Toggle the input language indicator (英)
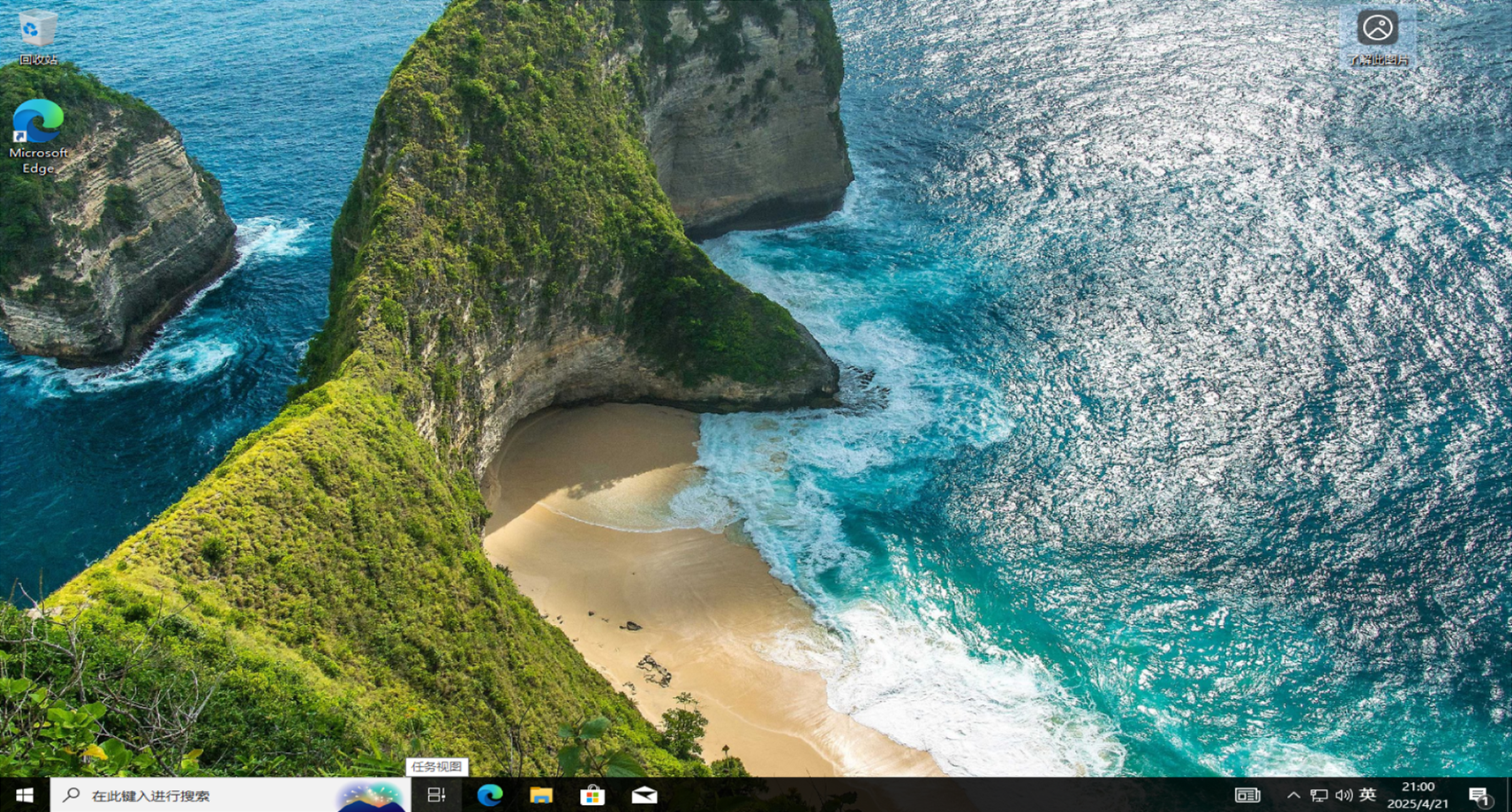This screenshot has height=812, width=1512. [x=1365, y=795]
